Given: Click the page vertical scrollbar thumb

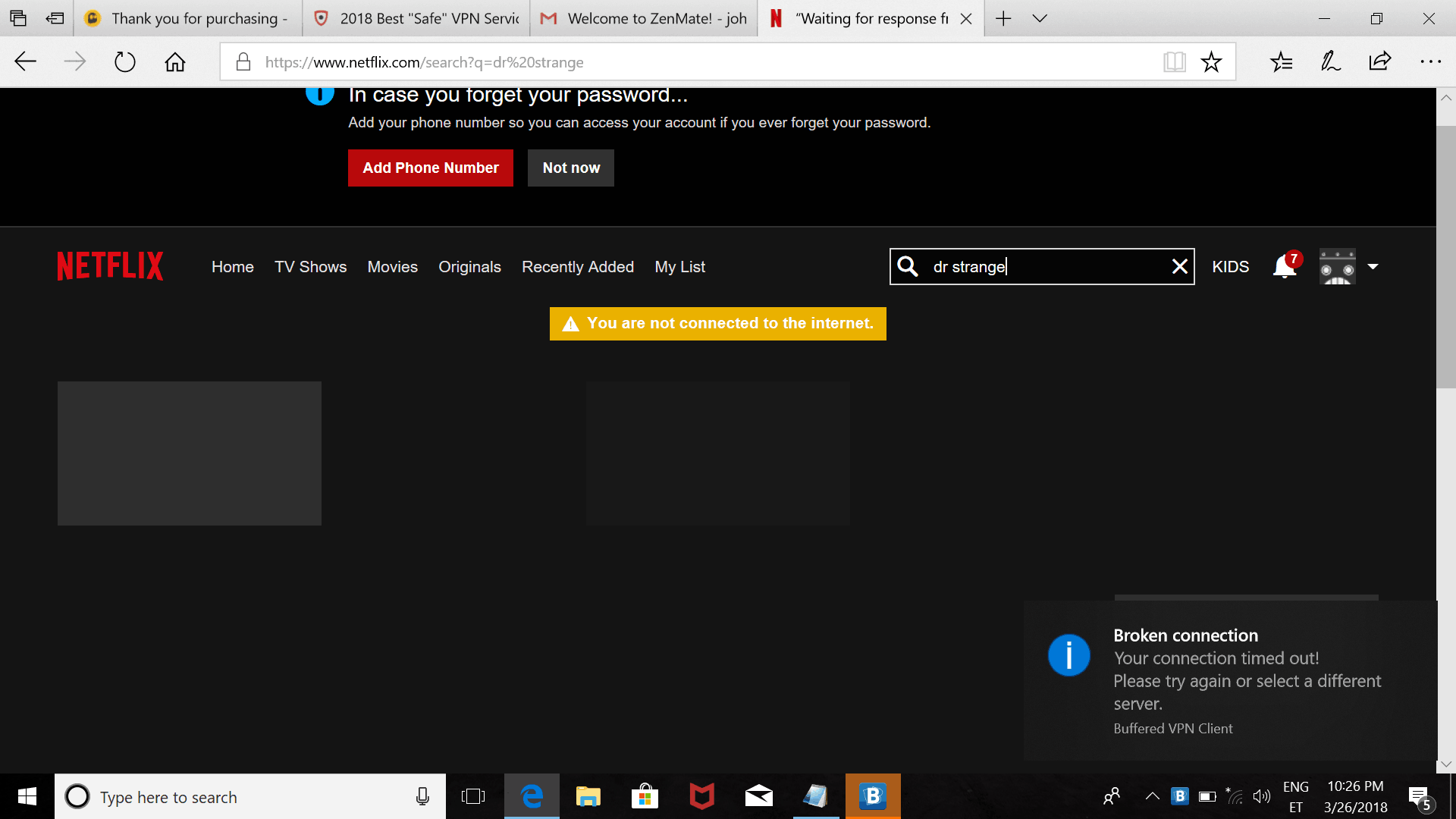Looking at the screenshot, I should pos(1446,258).
